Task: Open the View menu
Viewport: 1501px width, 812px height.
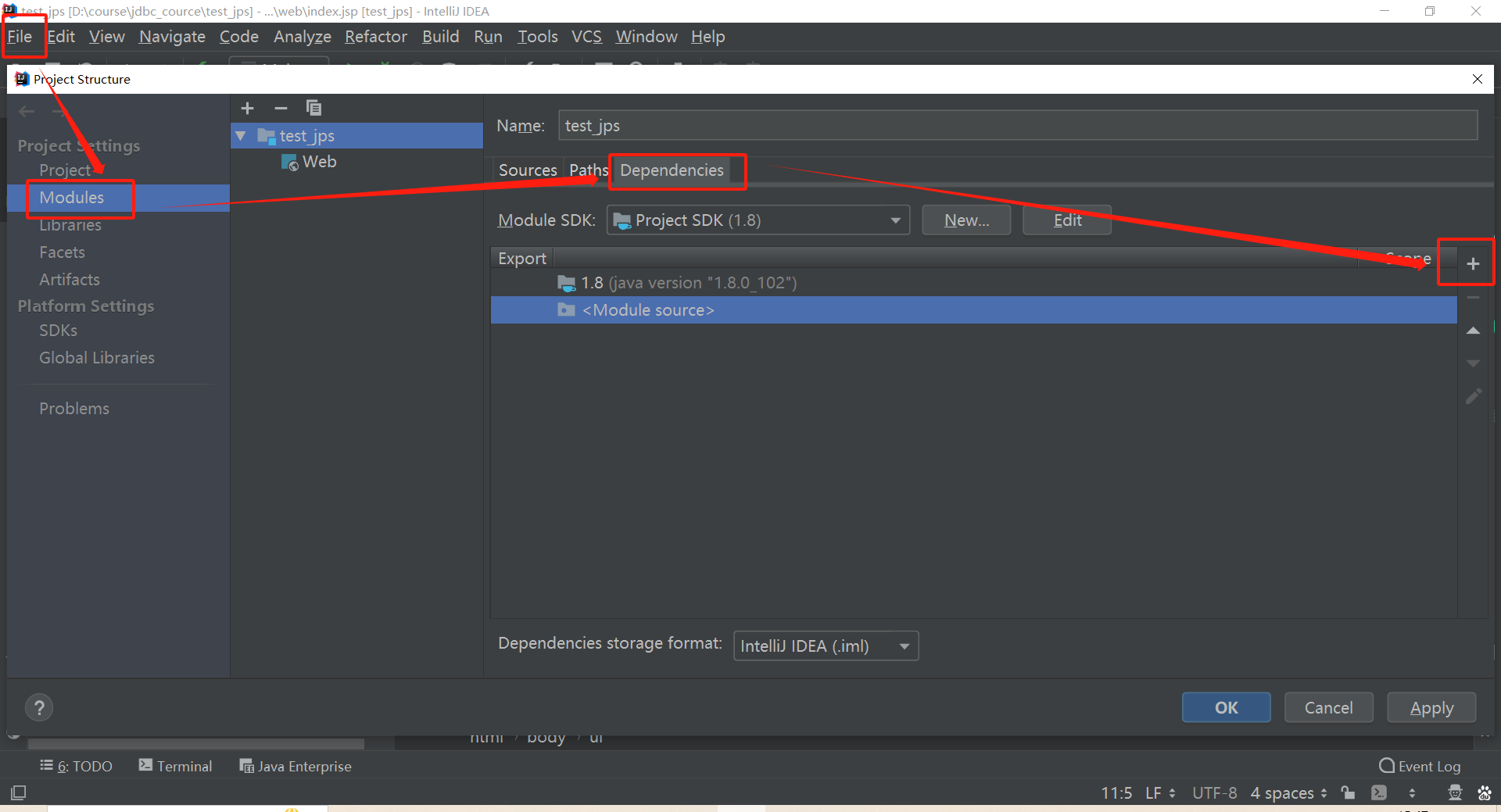Action: pyautogui.click(x=106, y=37)
